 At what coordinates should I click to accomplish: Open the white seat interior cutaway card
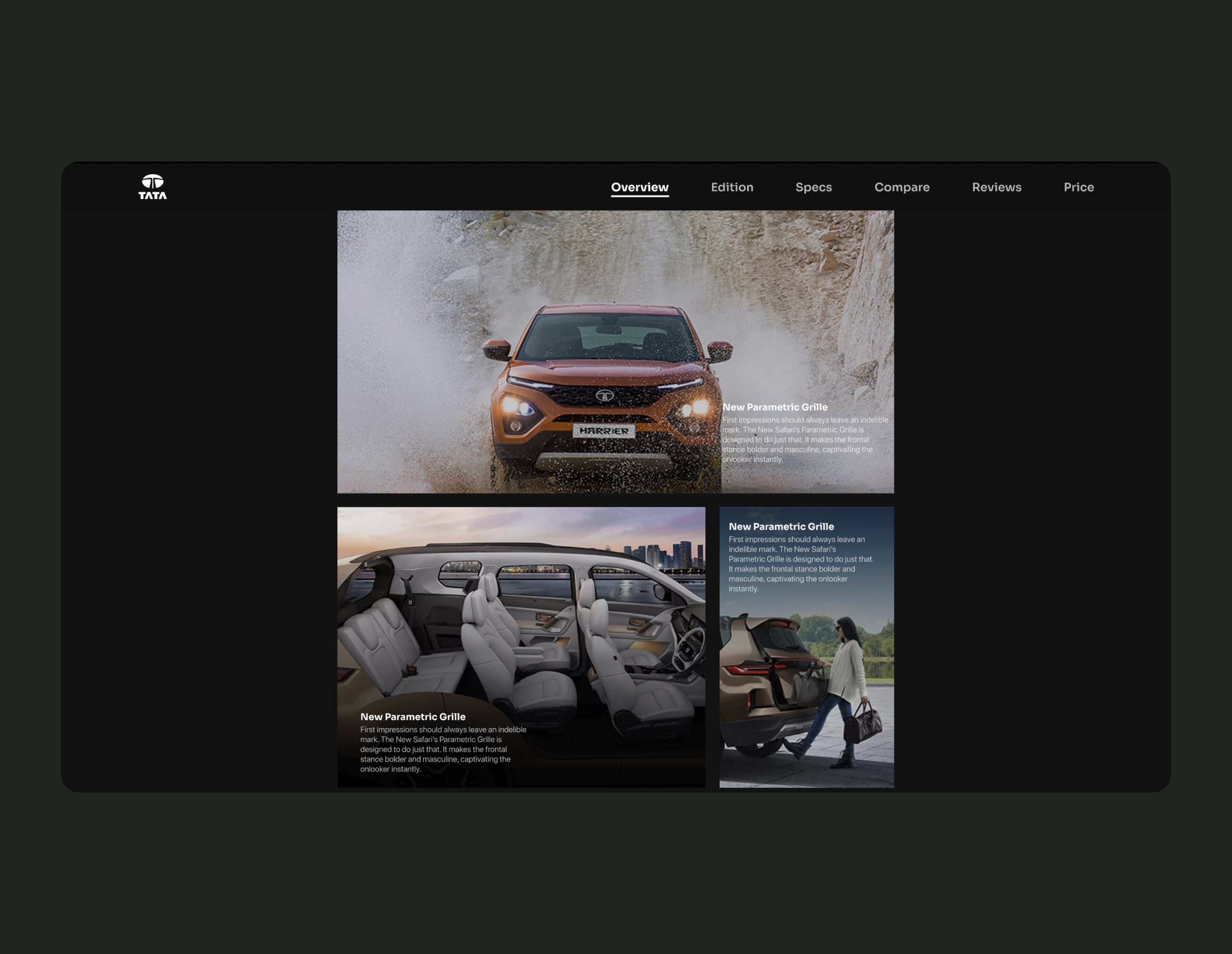pyautogui.click(x=521, y=647)
